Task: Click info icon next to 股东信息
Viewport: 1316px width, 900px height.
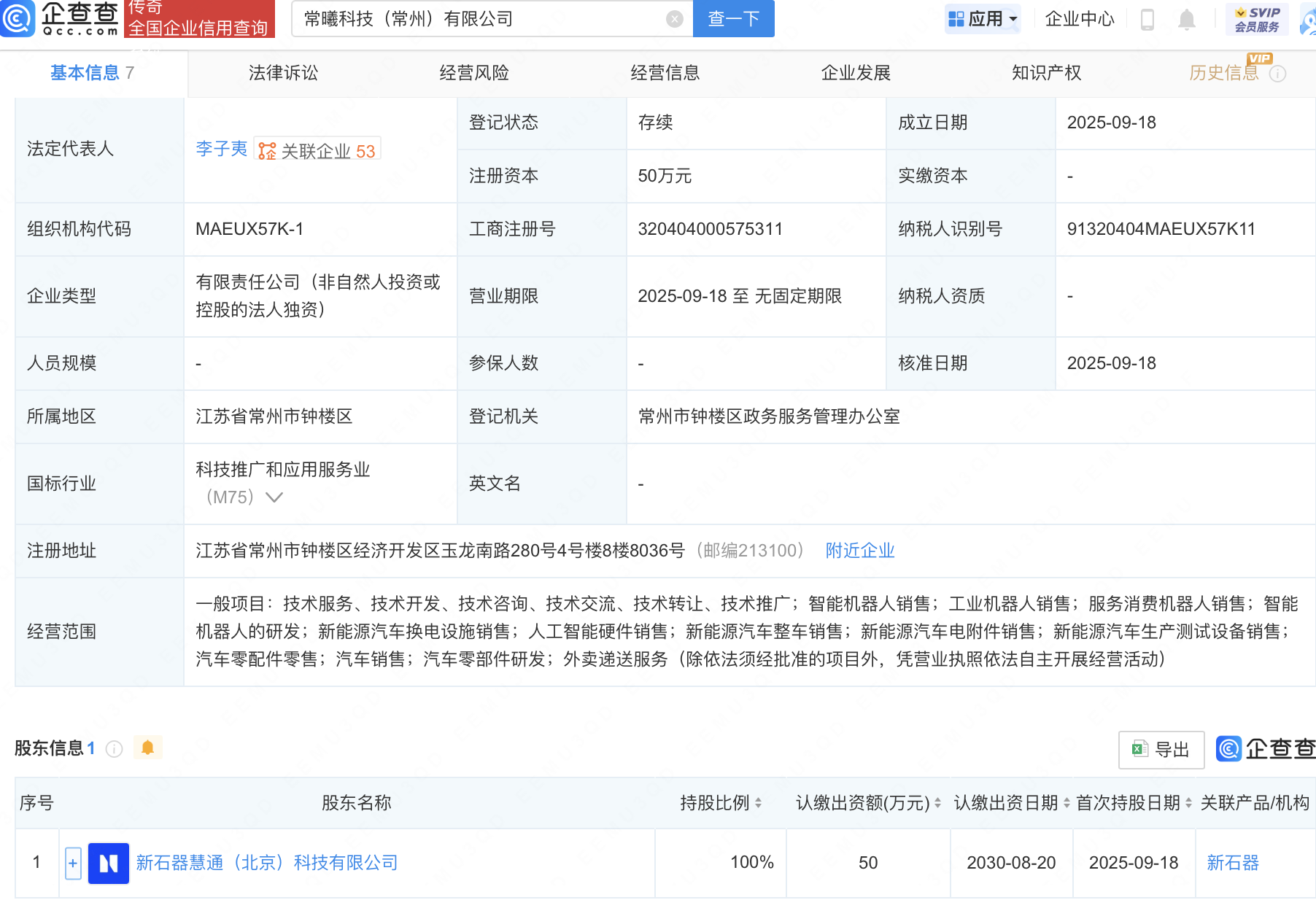Action: (x=114, y=749)
